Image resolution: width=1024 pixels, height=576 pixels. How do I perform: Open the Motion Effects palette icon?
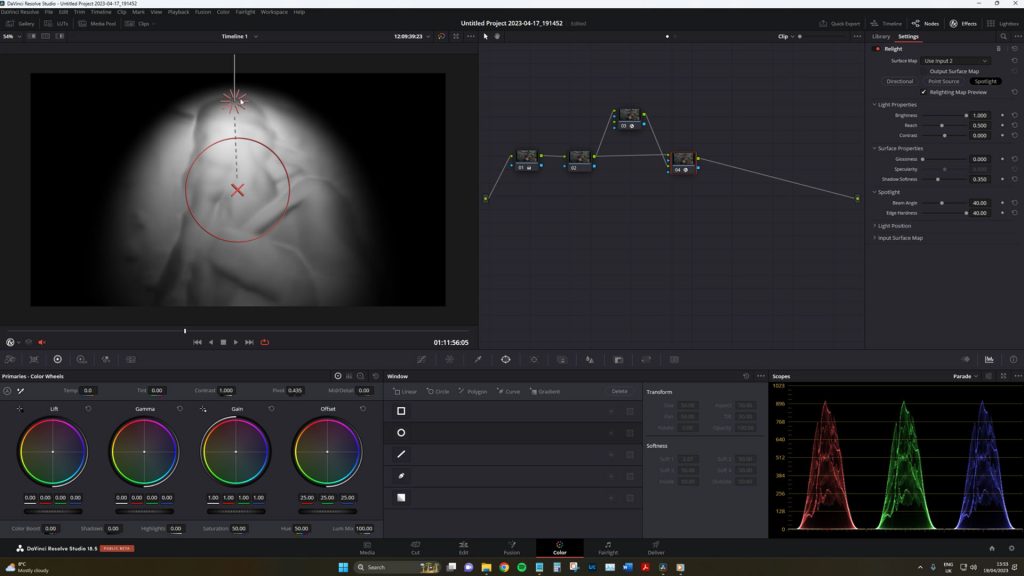(x=131, y=359)
